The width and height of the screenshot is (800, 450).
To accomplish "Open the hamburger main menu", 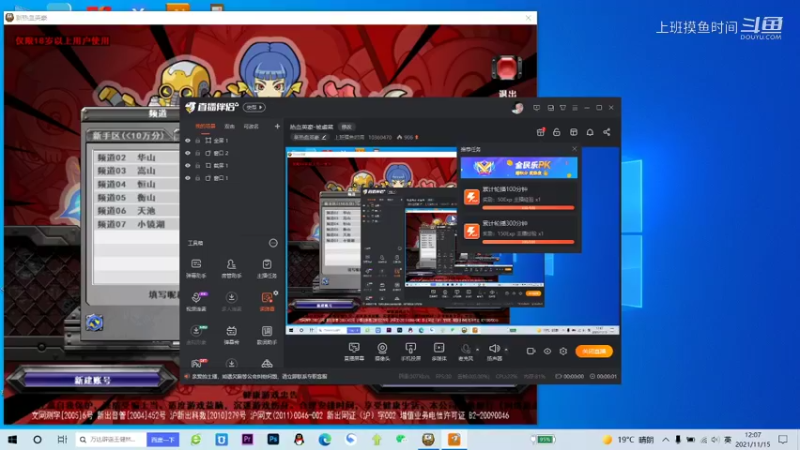I will coord(575,108).
